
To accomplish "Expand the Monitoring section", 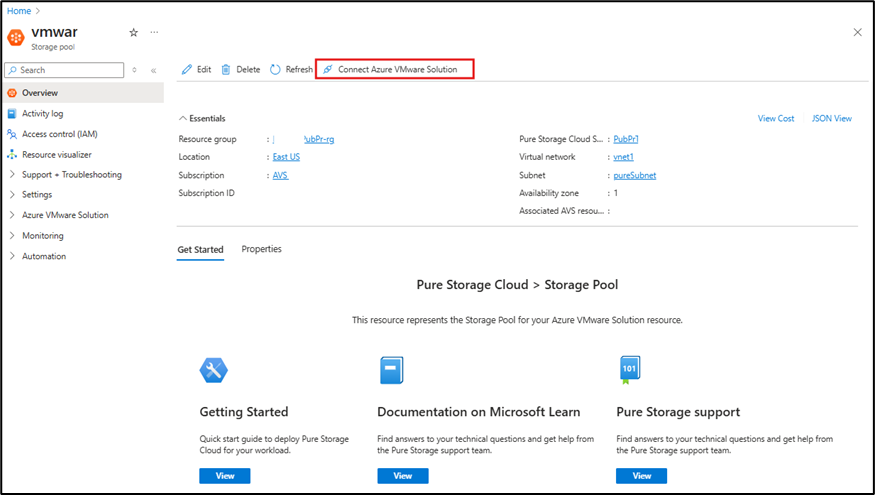I will point(12,236).
